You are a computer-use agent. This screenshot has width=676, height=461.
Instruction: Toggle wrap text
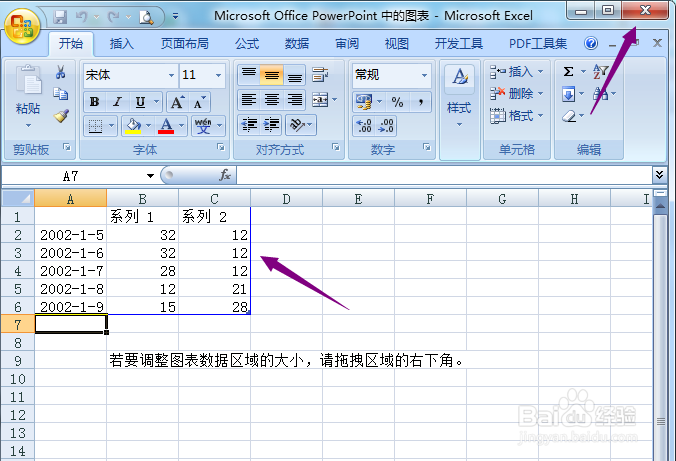[x=320, y=75]
